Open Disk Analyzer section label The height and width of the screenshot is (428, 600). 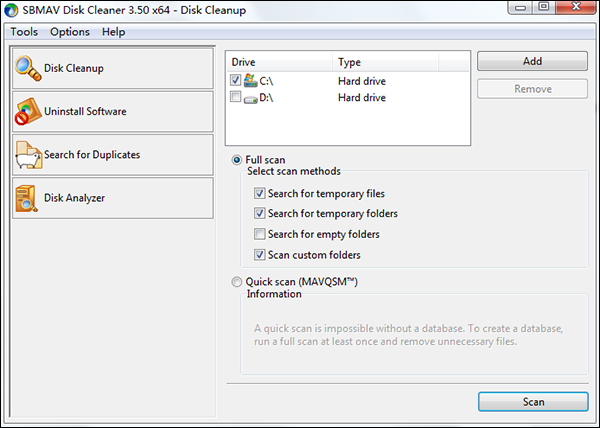[x=74, y=198]
